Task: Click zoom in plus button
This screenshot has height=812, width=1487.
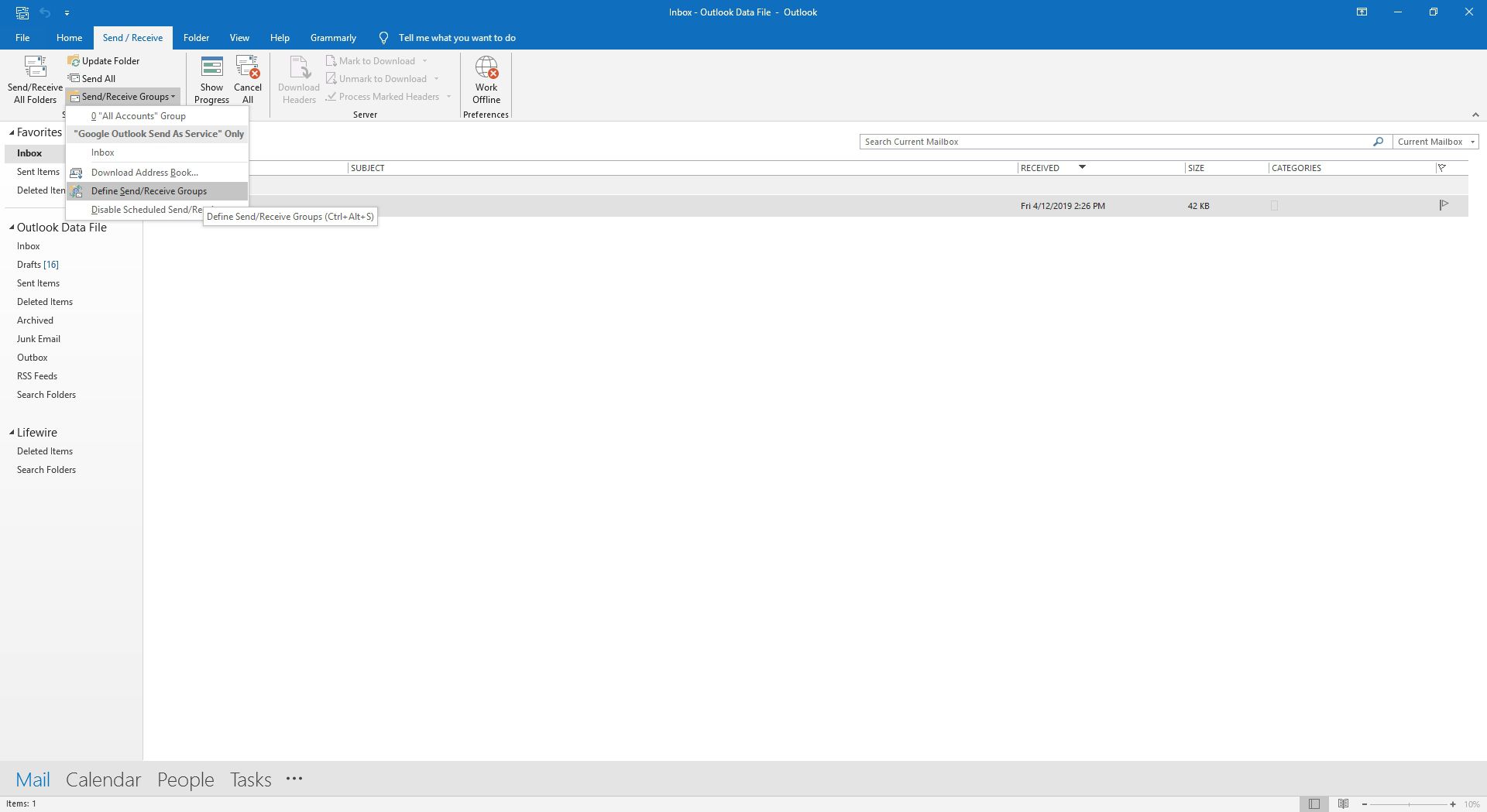Action: click(1453, 804)
